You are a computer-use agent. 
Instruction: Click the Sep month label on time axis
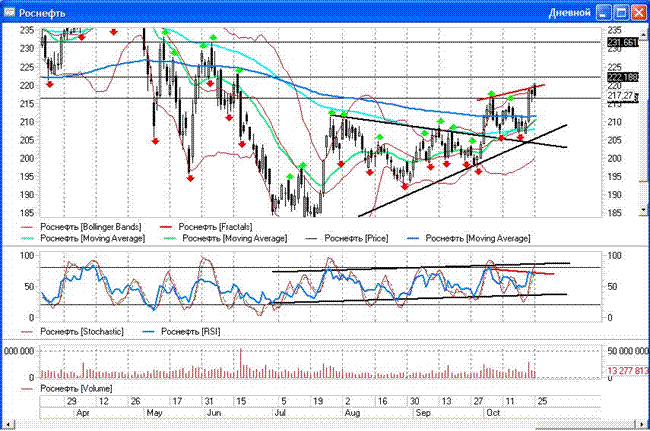(x=423, y=413)
